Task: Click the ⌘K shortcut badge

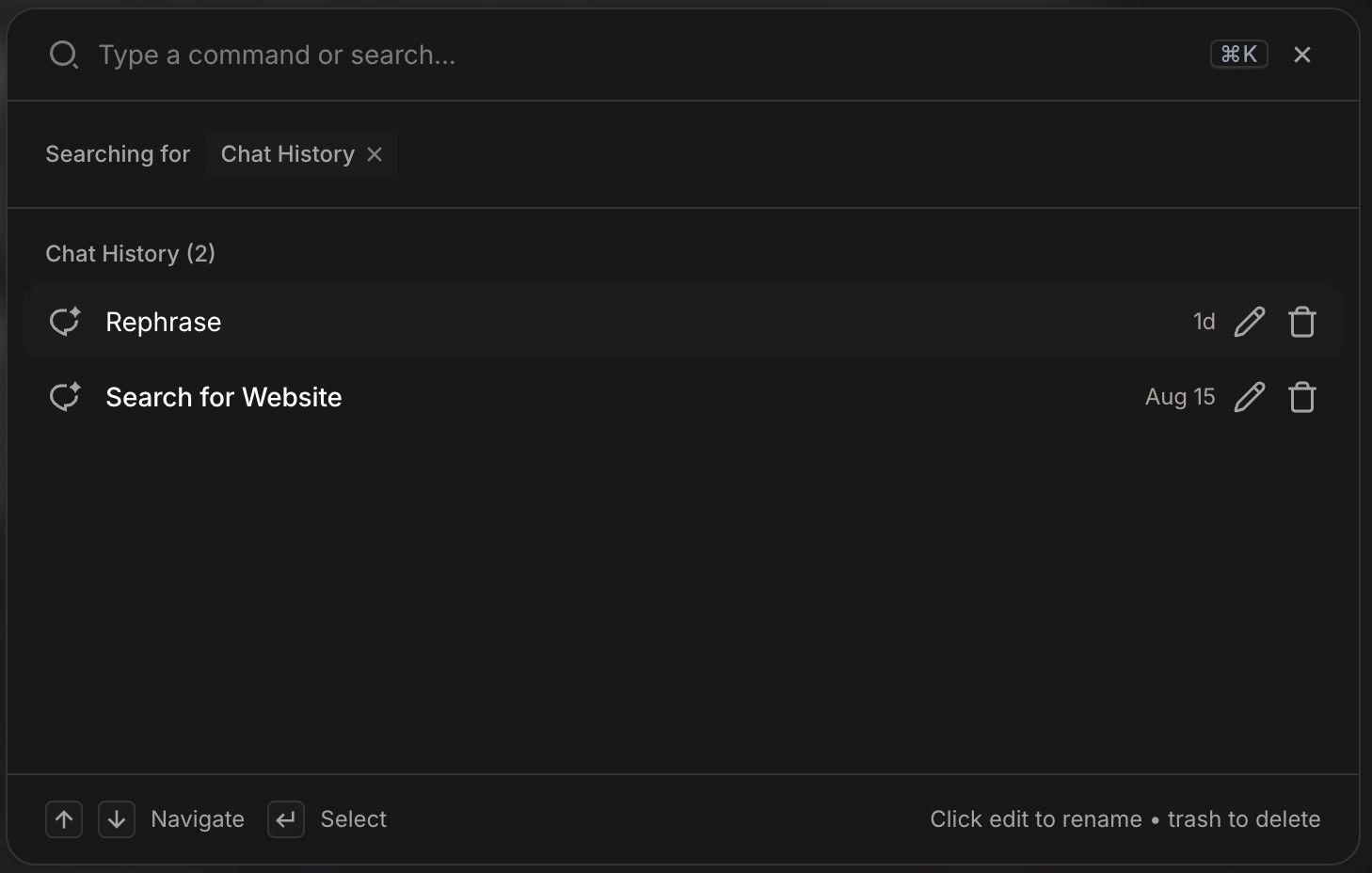Action: tap(1239, 55)
